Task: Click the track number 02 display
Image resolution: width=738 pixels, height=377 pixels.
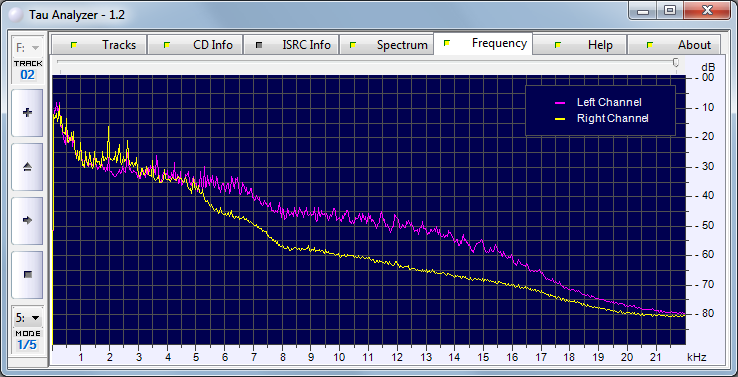Action: (27, 75)
